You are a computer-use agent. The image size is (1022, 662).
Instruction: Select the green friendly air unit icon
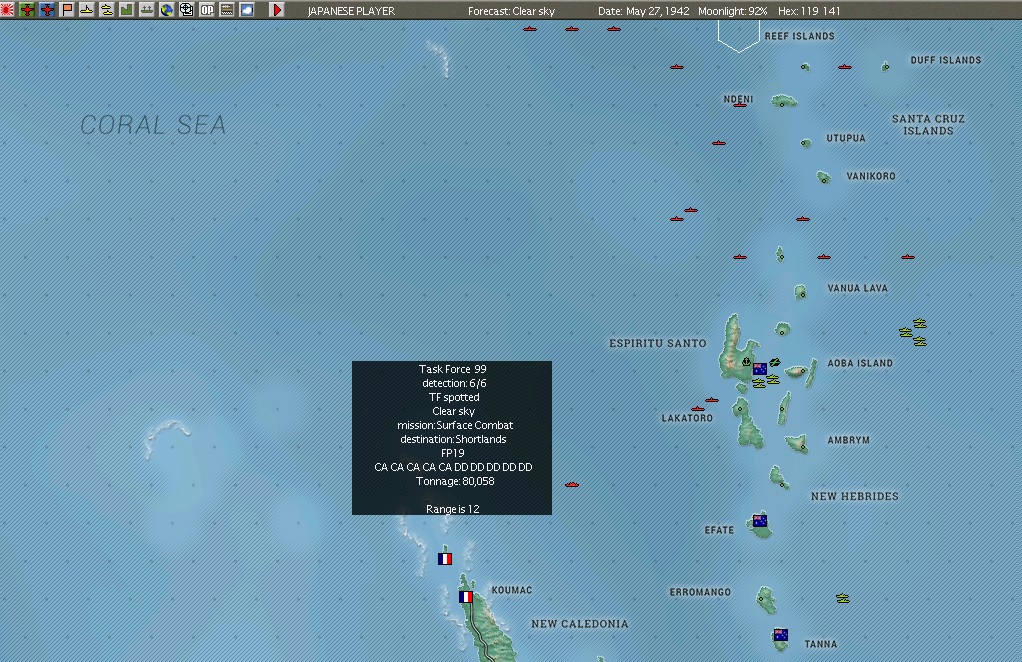click(x=26, y=10)
